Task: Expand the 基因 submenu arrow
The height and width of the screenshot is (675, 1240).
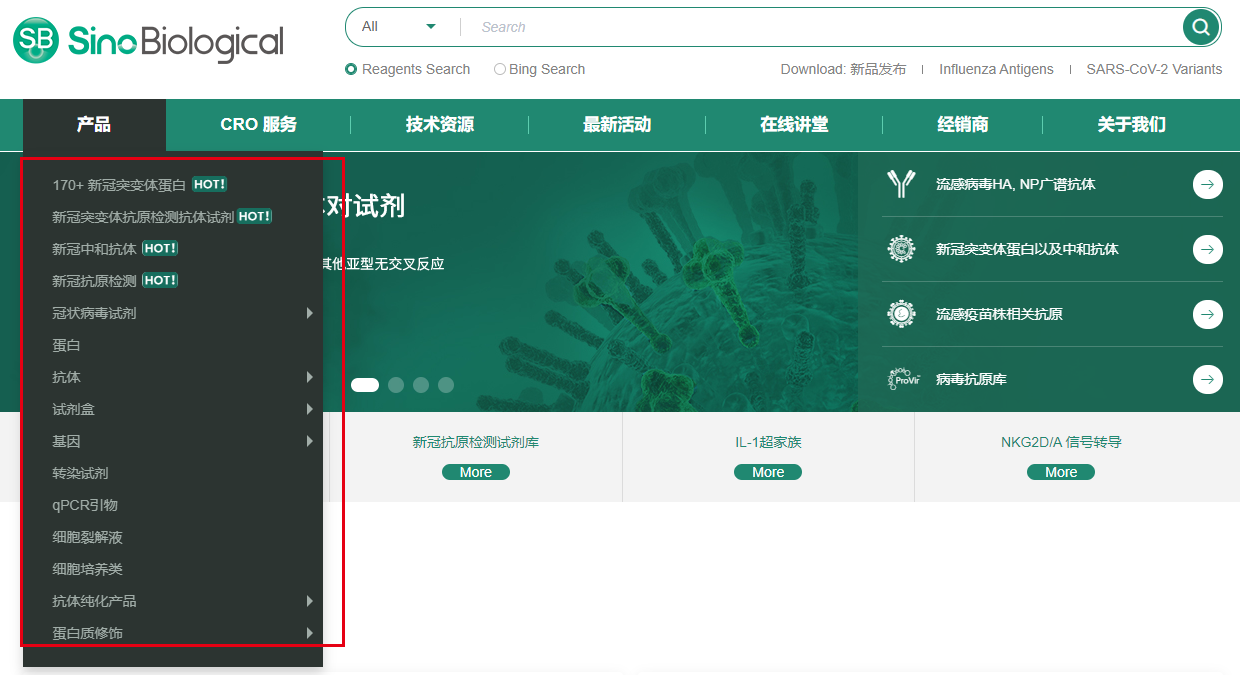Action: point(310,441)
